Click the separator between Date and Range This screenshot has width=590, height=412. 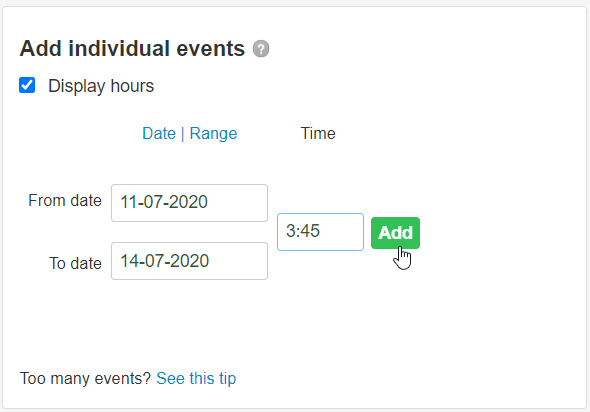(182, 134)
